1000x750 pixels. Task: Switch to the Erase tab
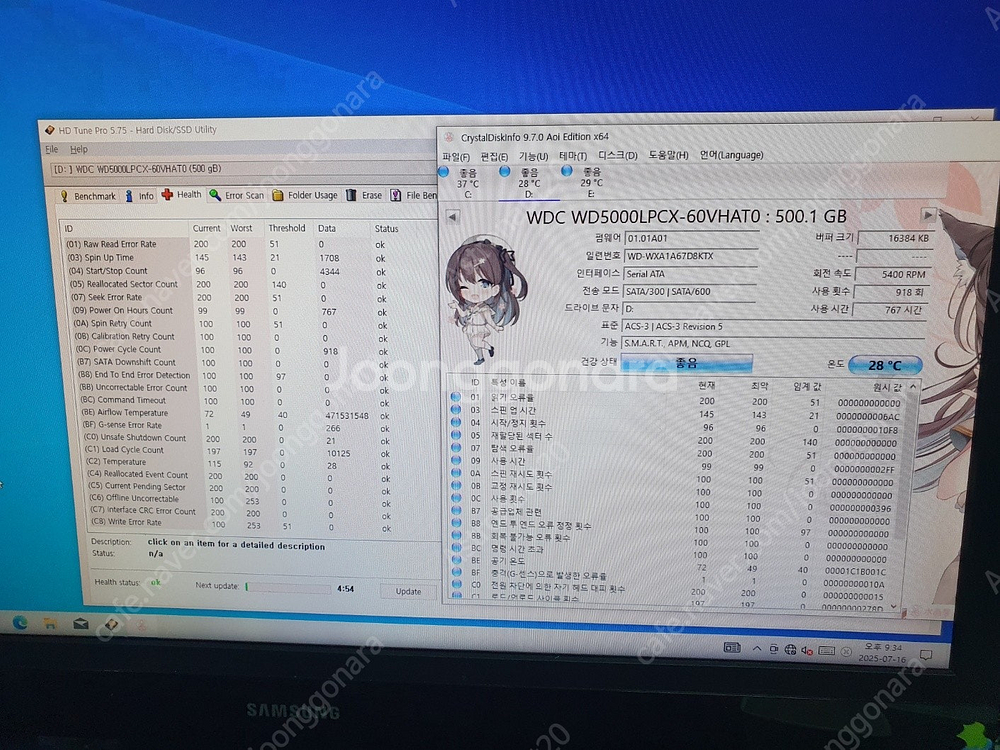(x=364, y=195)
